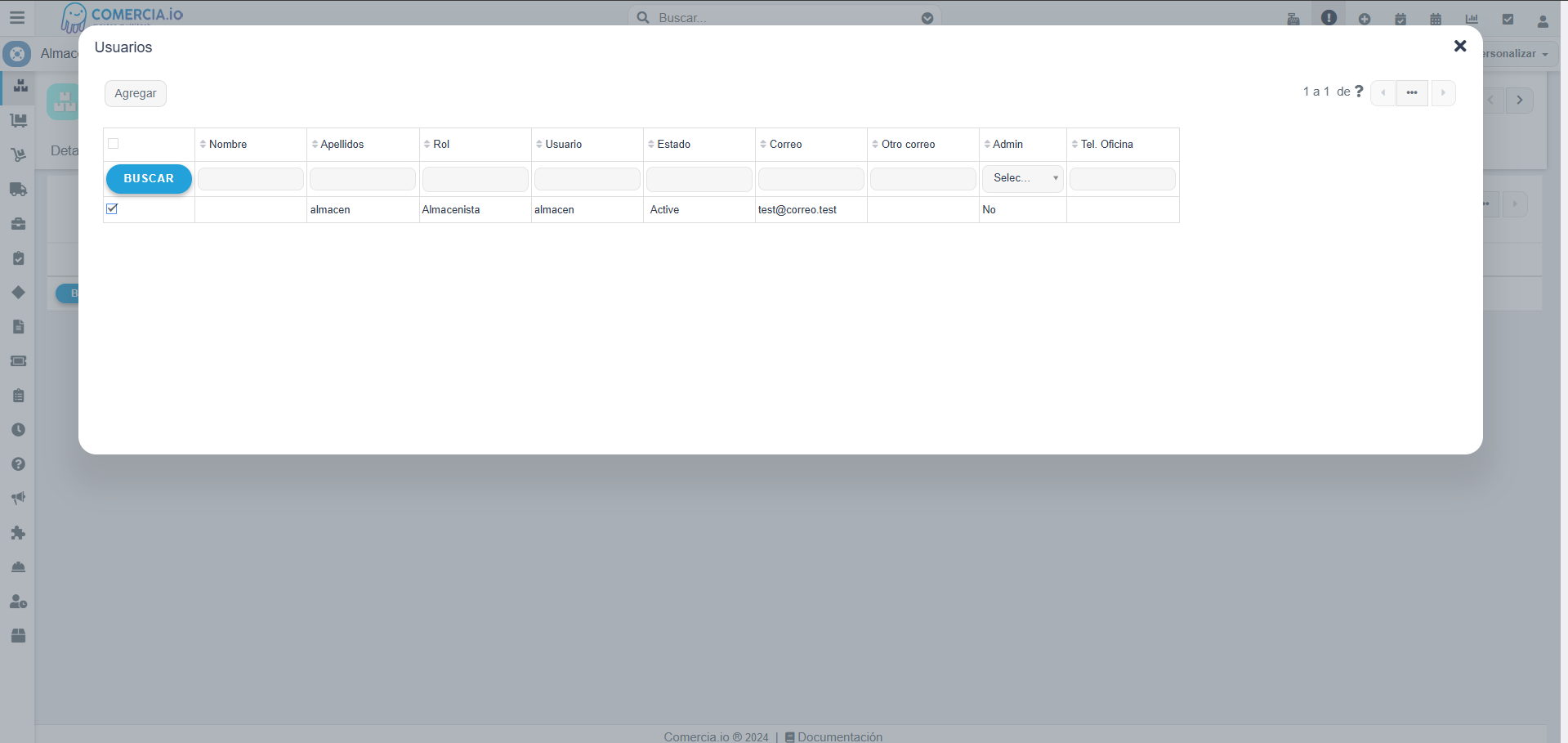Open the calendar grid icon
Image resolution: width=1568 pixels, height=743 pixels.
1436,19
